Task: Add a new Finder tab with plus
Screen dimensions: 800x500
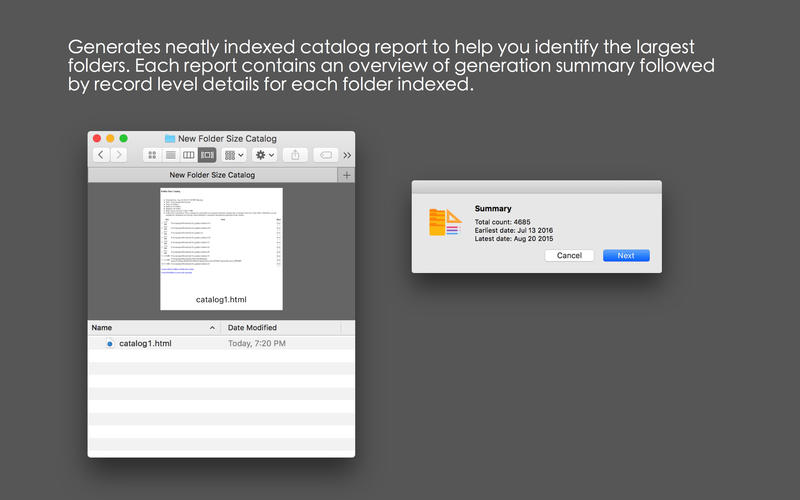Action: click(x=346, y=175)
